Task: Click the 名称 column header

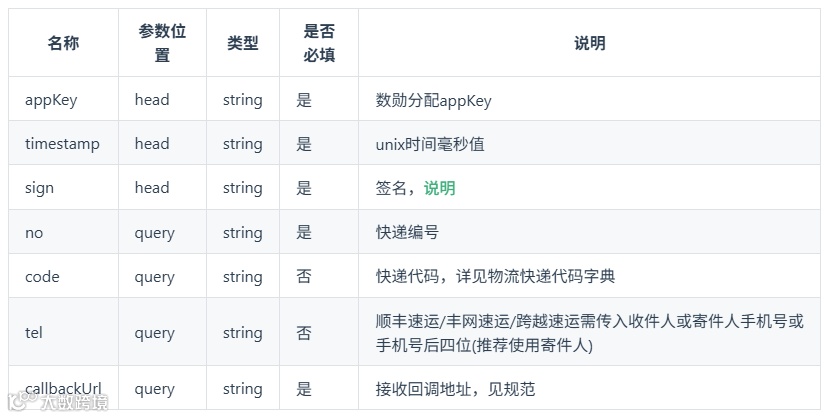Action: pos(63,43)
